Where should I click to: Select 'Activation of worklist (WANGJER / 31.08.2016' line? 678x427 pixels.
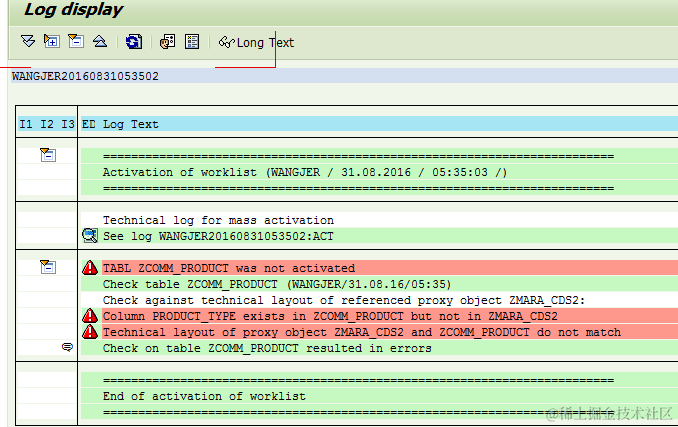[x=305, y=172]
